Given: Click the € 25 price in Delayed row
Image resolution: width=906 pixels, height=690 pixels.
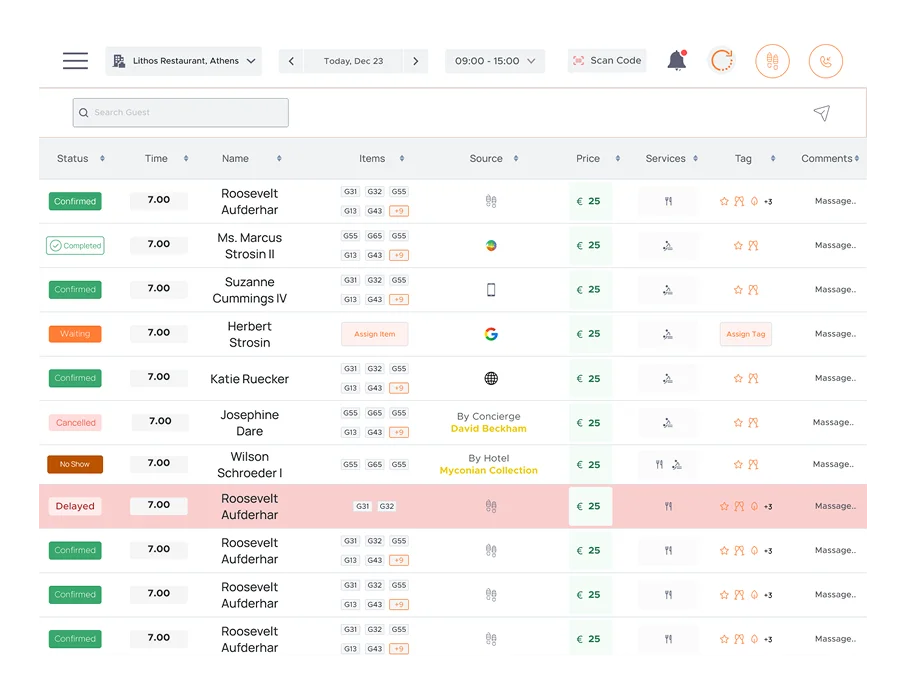Looking at the screenshot, I should click(x=590, y=506).
